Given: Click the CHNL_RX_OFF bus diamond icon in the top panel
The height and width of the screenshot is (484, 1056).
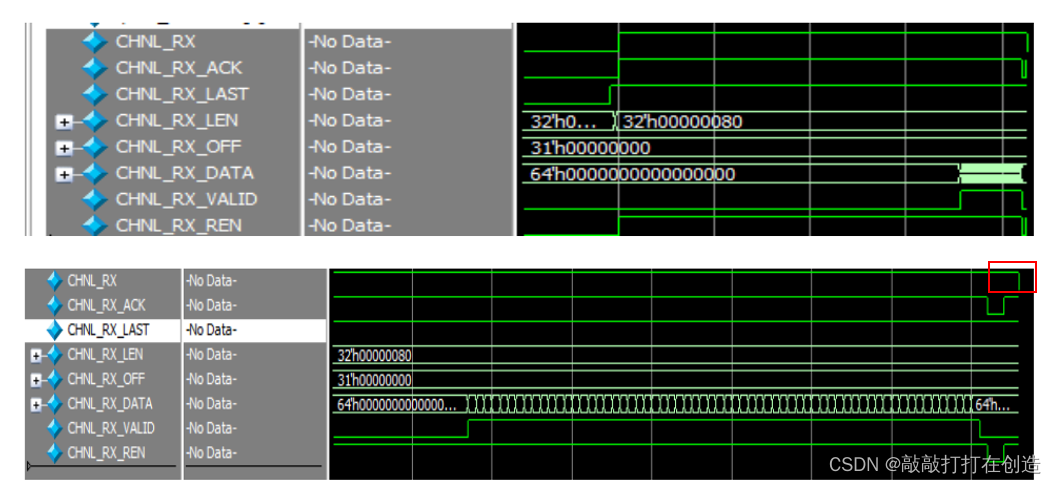Looking at the screenshot, I should (x=94, y=147).
